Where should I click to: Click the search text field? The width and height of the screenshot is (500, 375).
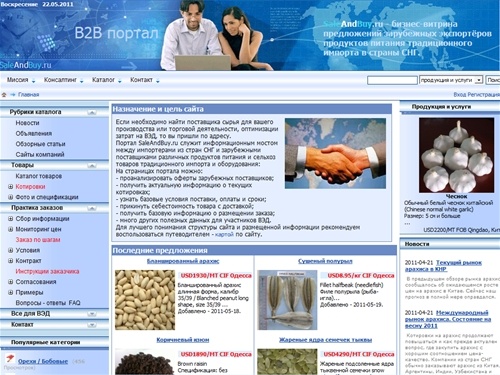point(392,80)
